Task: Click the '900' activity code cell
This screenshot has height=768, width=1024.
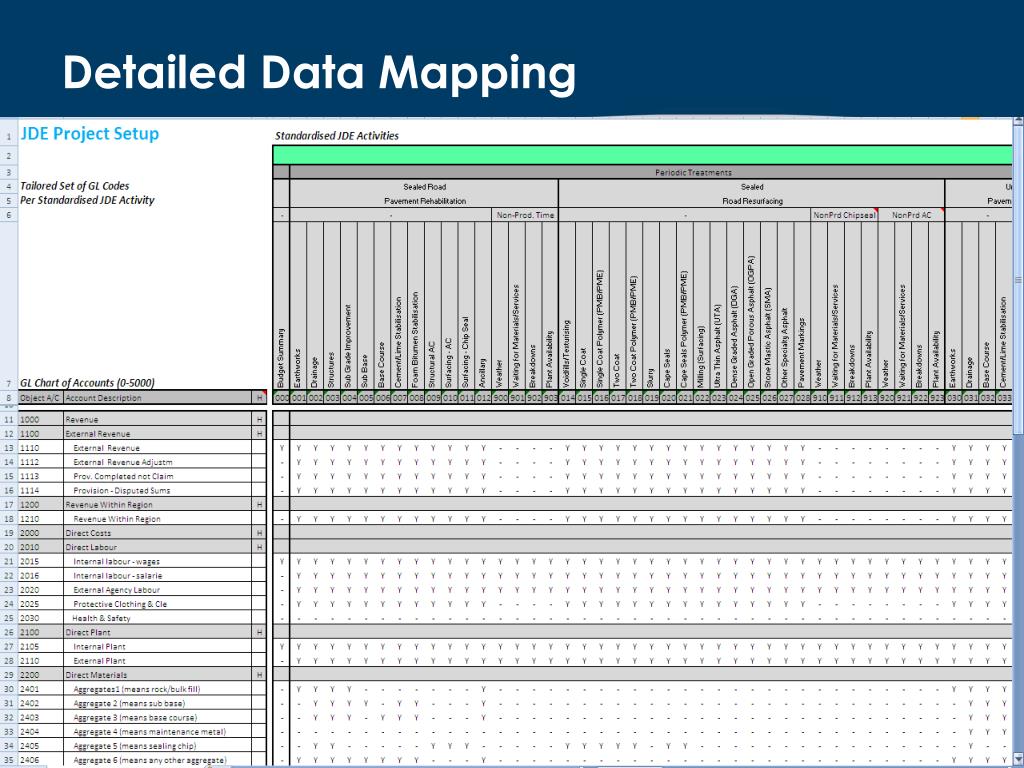Action: [x=500, y=398]
